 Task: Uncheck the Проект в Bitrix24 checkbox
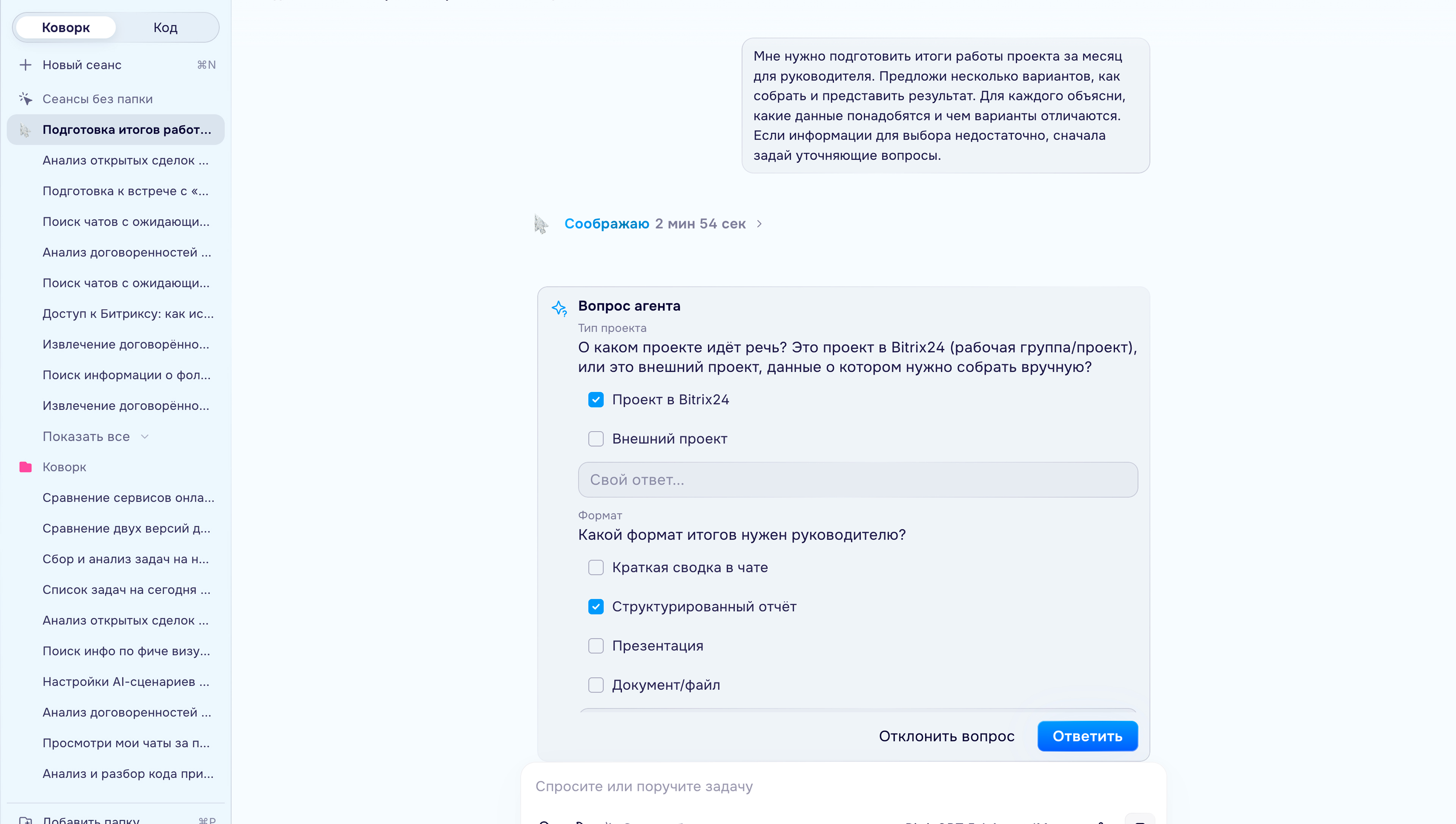(x=596, y=399)
